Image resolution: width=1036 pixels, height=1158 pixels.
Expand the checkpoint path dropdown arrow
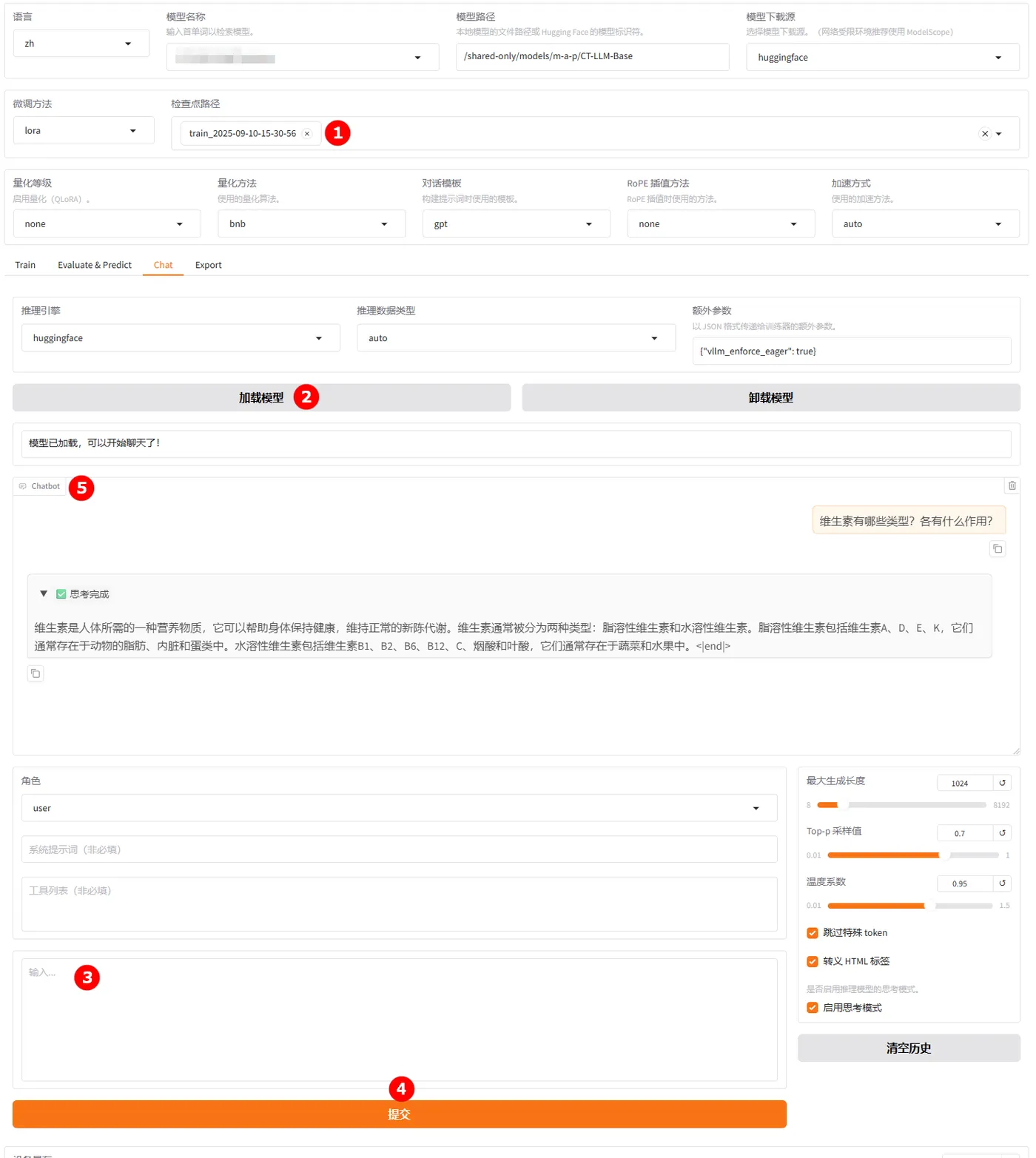click(x=999, y=134)
